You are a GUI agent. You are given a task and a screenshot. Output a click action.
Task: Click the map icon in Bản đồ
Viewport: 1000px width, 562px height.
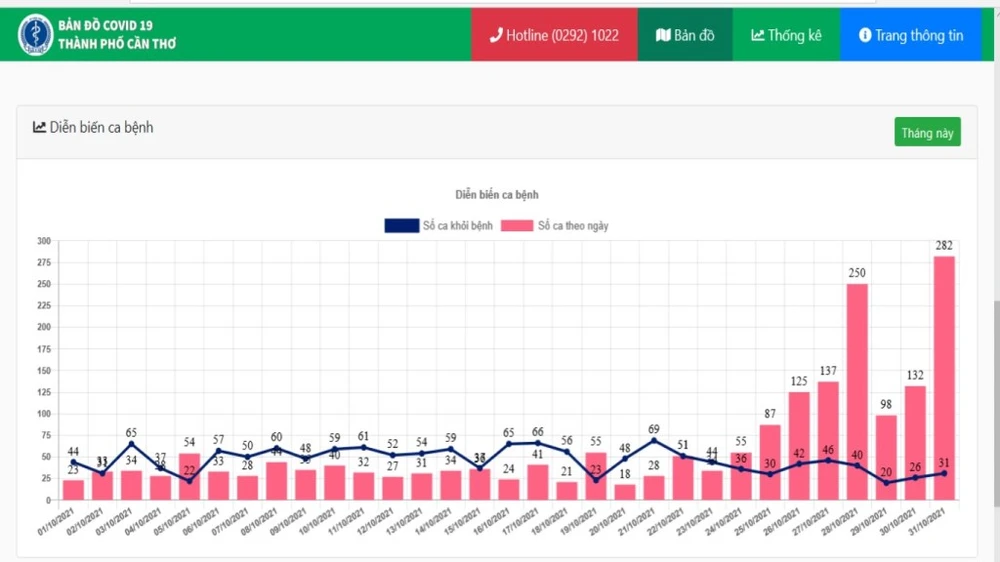click(x=662, y=35)
